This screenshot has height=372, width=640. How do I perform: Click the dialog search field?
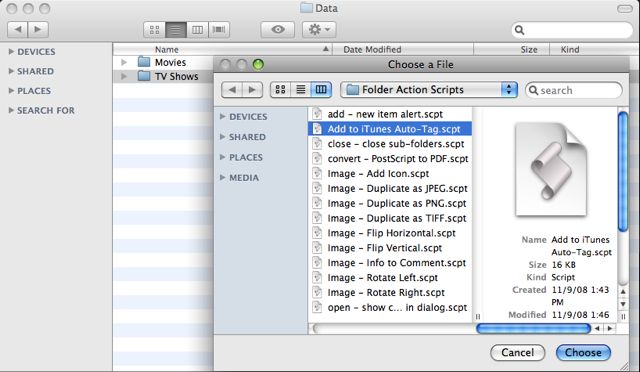[574, 90]
